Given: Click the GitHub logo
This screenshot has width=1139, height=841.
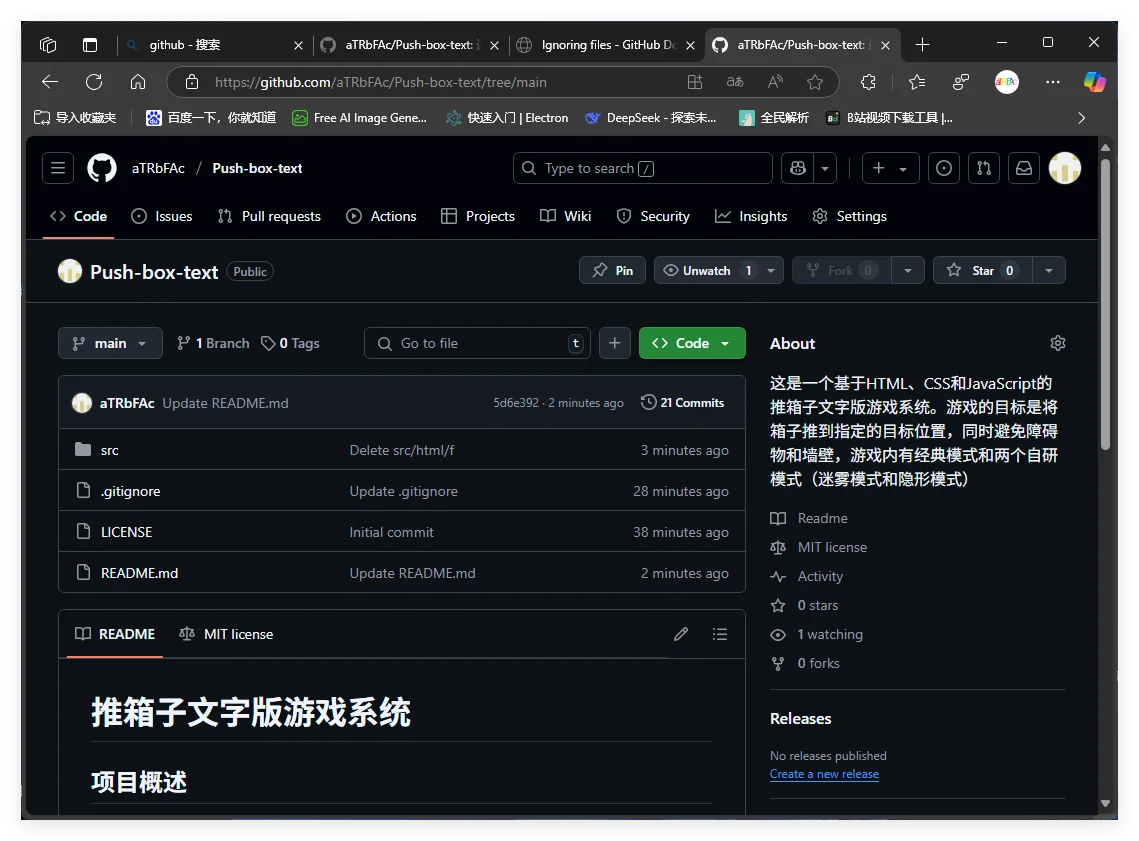Looking at the screenshot, I should point(101,168).
